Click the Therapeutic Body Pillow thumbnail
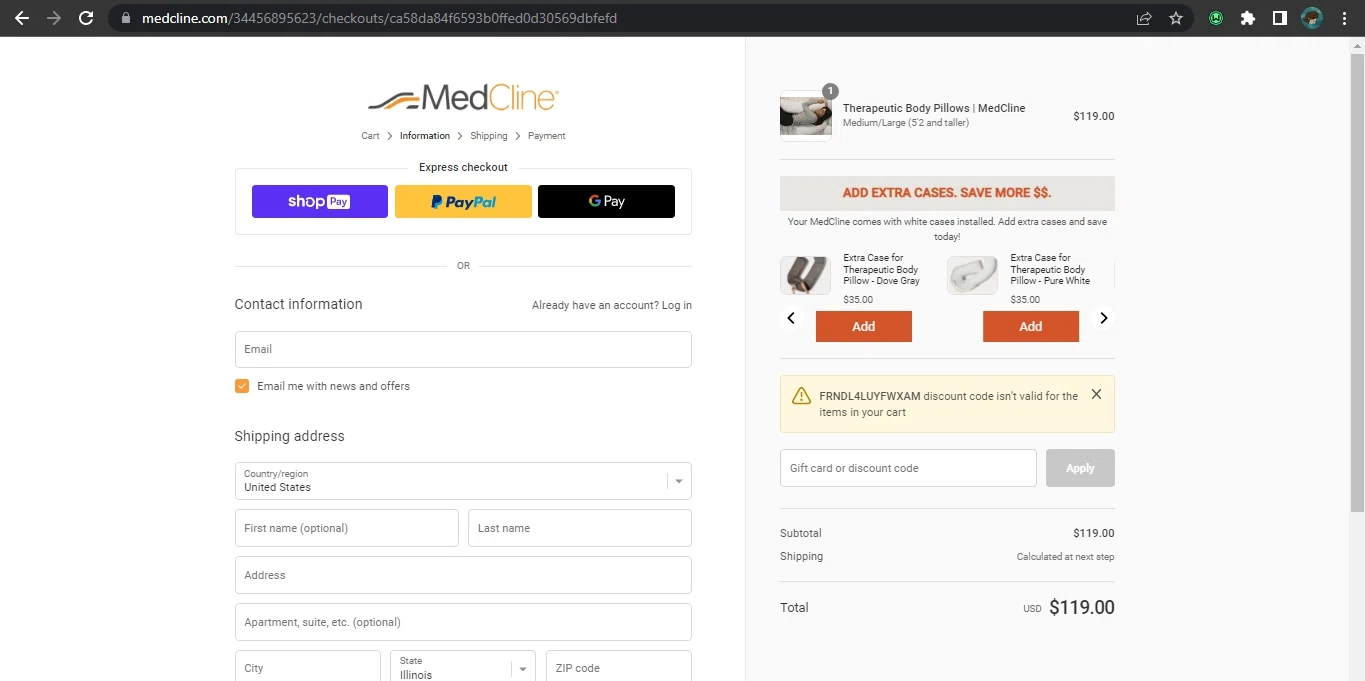This screenshot has height=681, width=1365. coord(805,116)
